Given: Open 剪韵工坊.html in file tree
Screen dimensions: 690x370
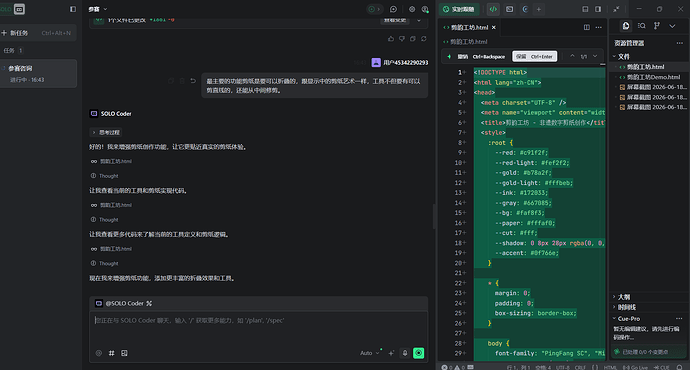Looking at the screenshot, I should tap(646, 67).
